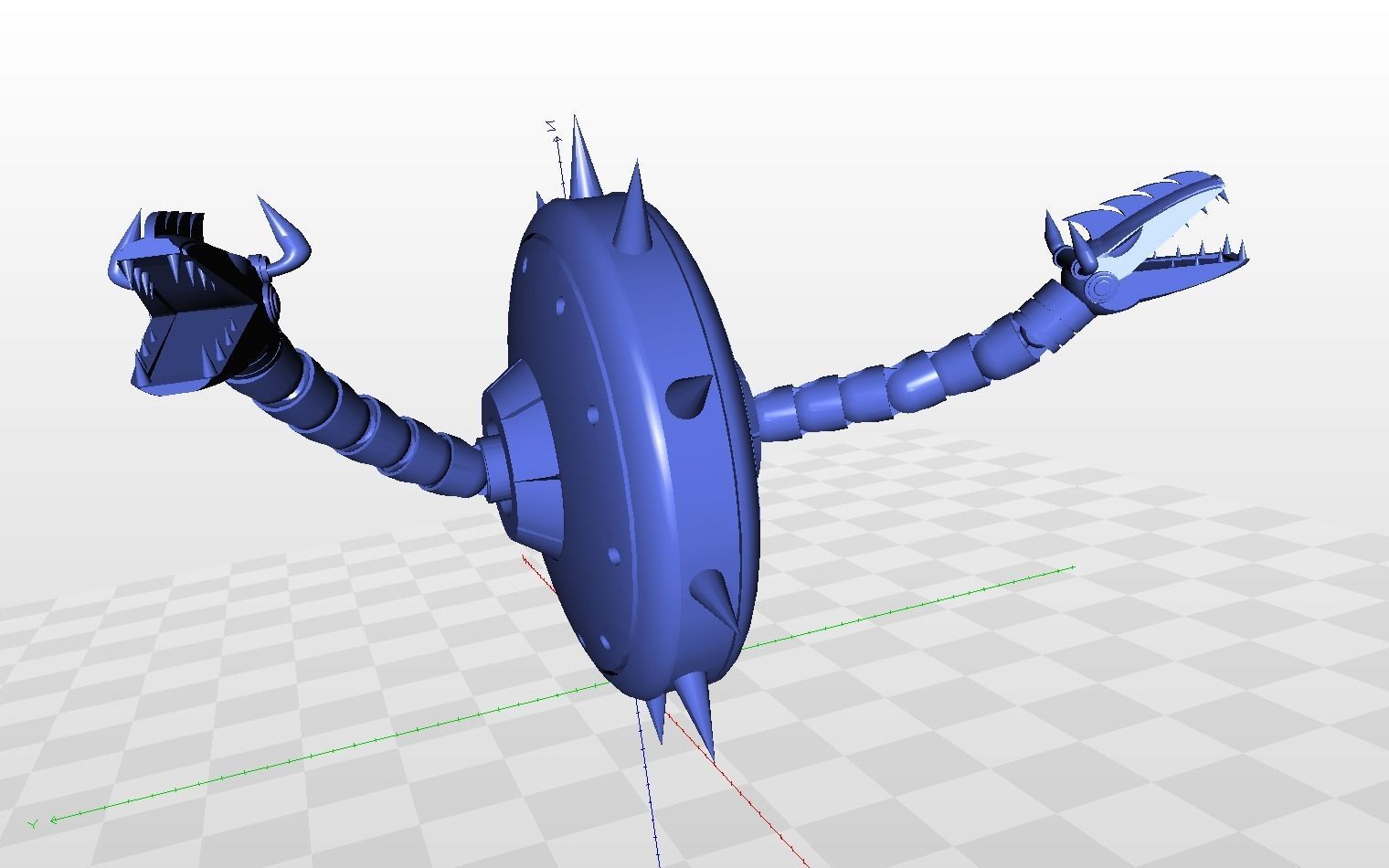The image size is (1389, 868).
Task: Click the Z axis label
Action: click(552, 126)
